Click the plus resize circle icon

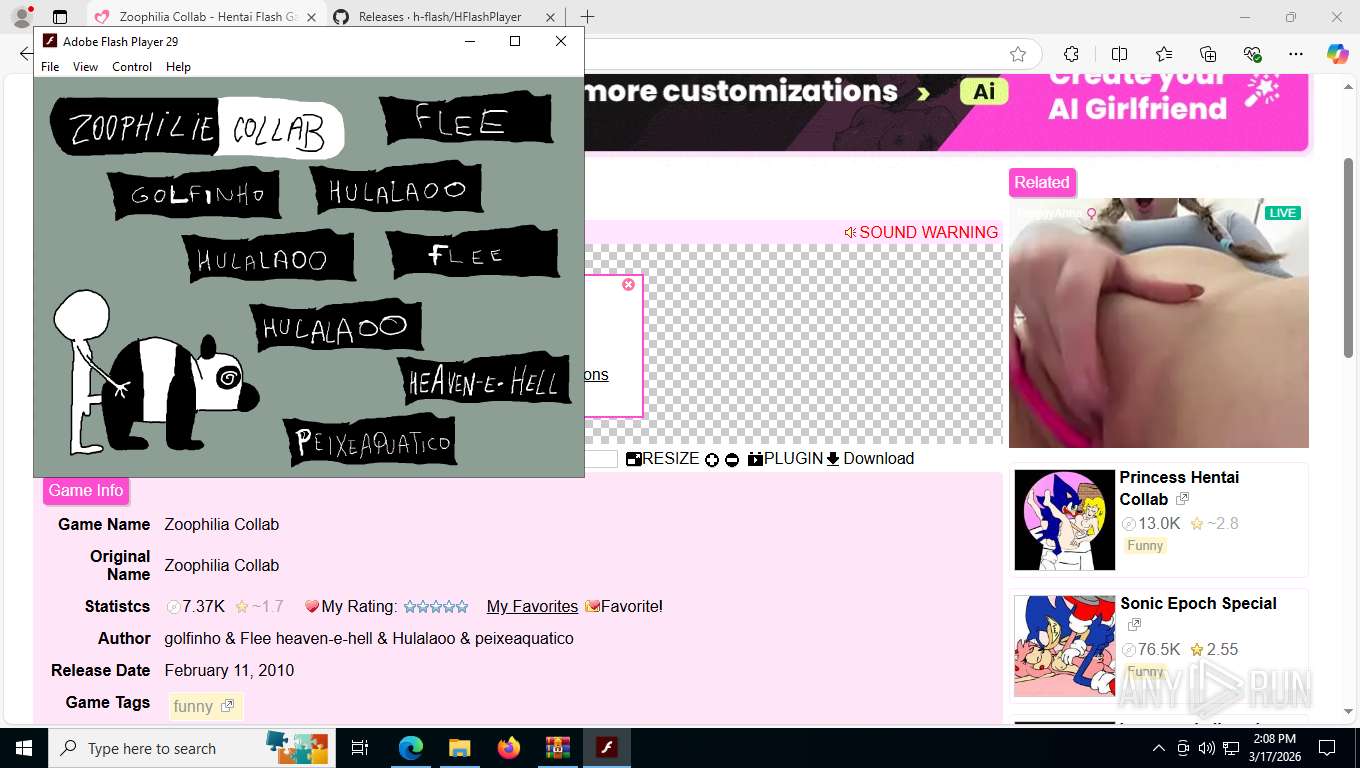click(712, 460)
